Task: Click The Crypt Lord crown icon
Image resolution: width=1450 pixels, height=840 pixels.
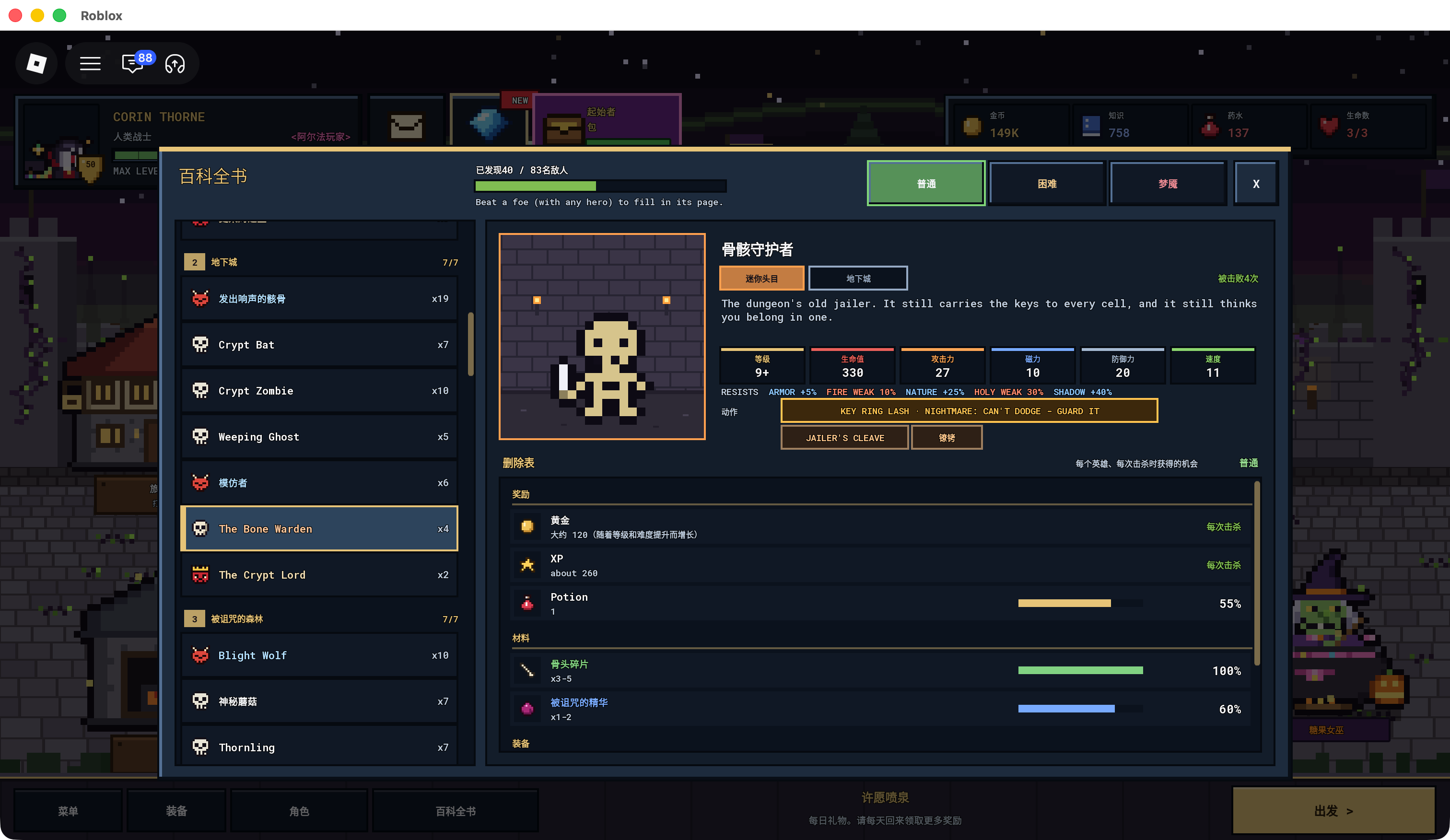Action: point(200,575)
